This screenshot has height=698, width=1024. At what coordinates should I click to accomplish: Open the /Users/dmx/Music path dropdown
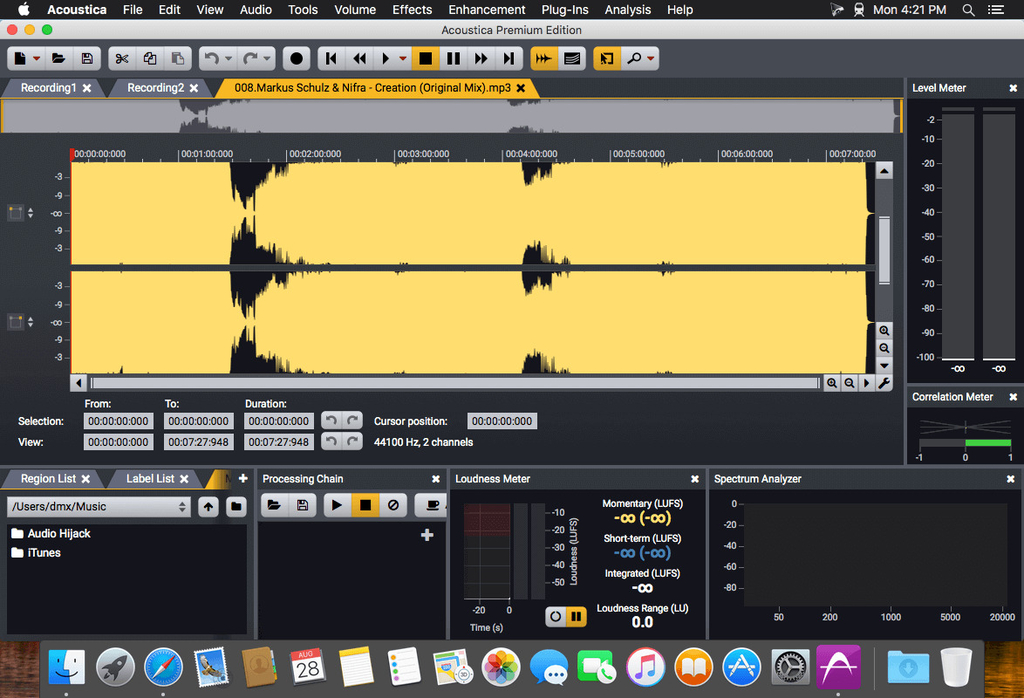coord(98,507)
